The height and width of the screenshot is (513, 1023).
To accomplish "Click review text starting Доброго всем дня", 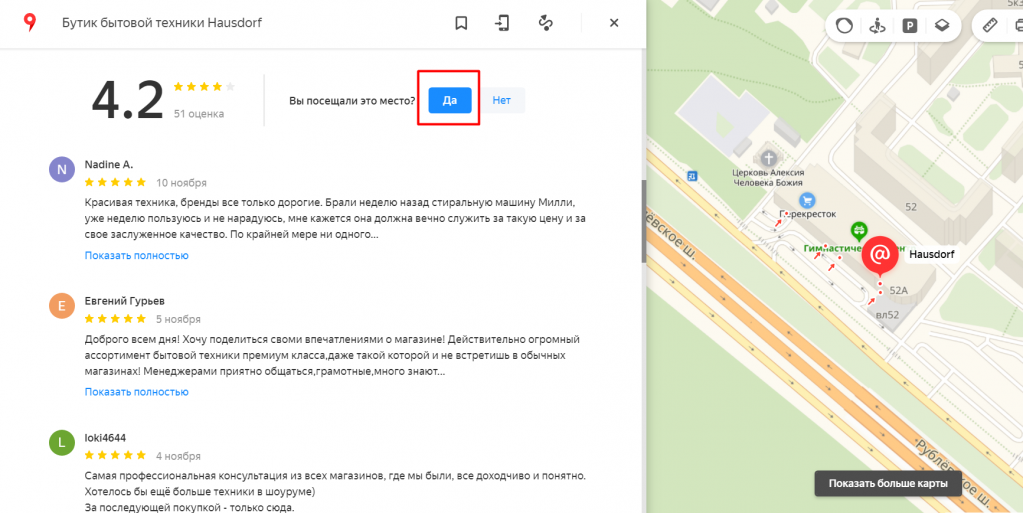I will [x=332, y=355].
